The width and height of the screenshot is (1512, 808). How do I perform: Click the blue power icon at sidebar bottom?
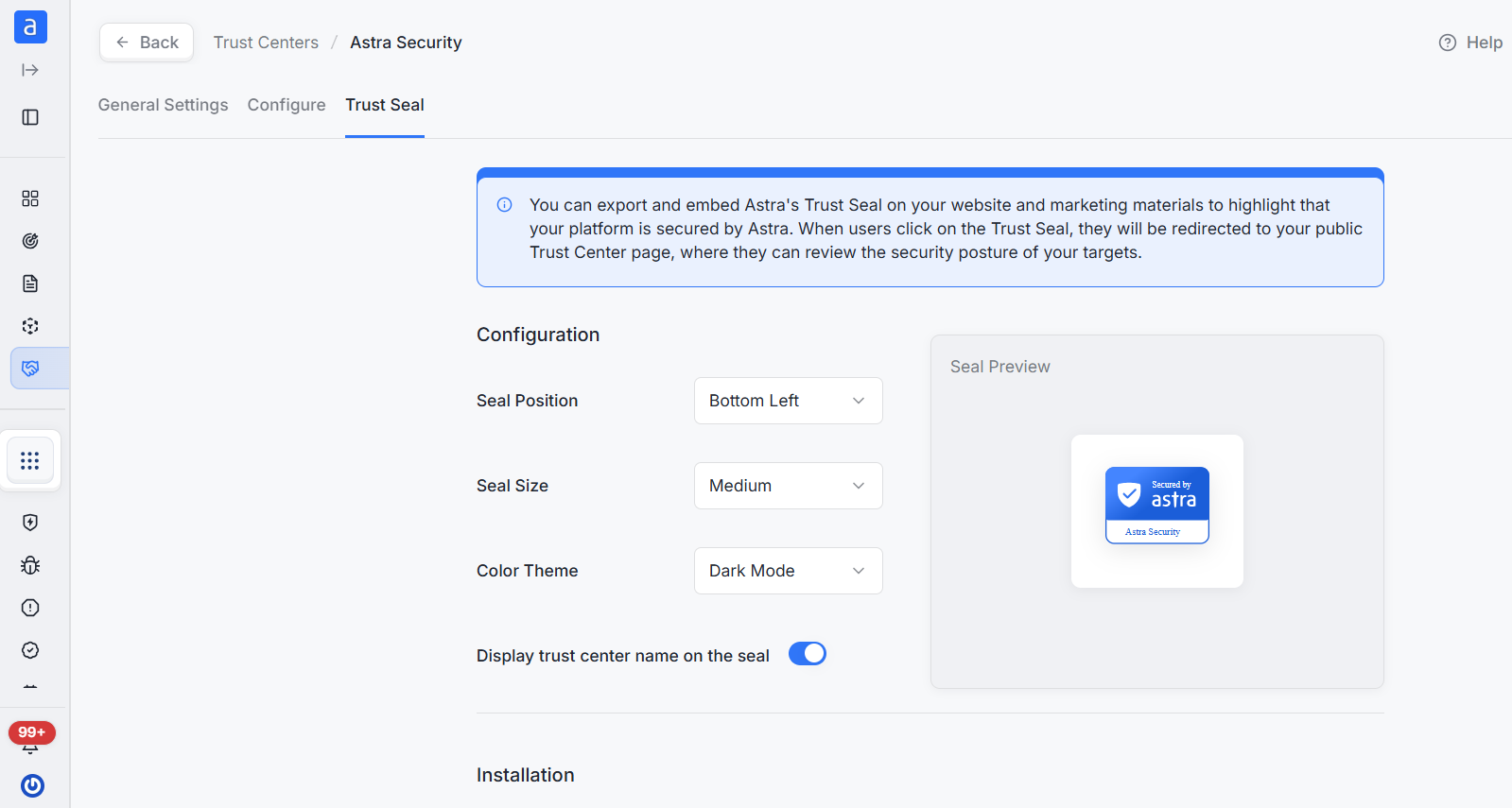point(32,785)
